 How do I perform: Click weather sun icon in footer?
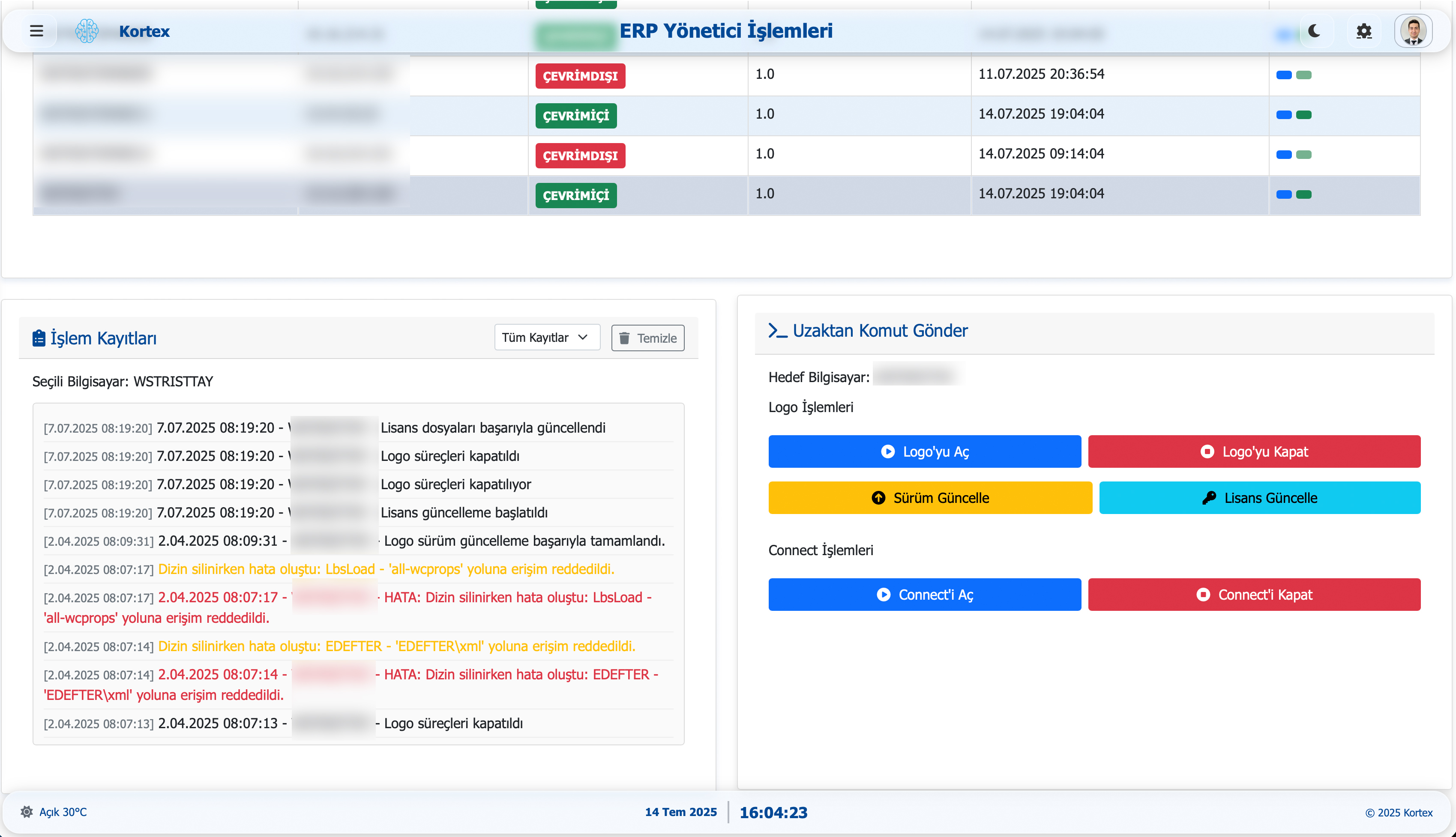click(27, 812)
